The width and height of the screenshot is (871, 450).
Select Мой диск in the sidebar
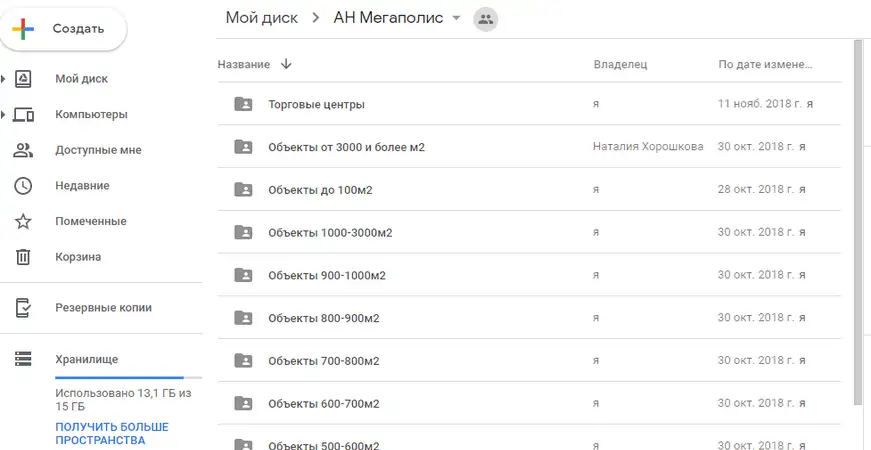point(82,79)
